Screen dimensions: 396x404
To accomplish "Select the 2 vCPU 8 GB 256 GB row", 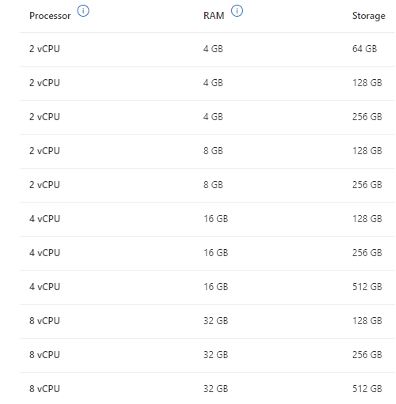I will click(x=207, y=185).
